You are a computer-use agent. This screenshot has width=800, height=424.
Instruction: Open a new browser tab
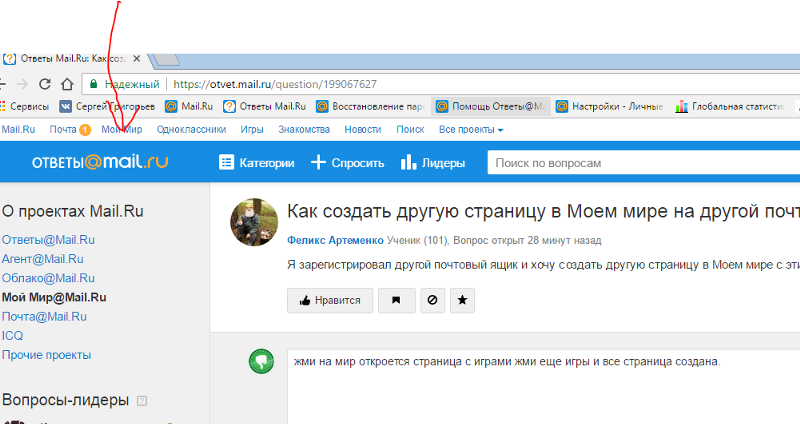[x=166, y=60]
